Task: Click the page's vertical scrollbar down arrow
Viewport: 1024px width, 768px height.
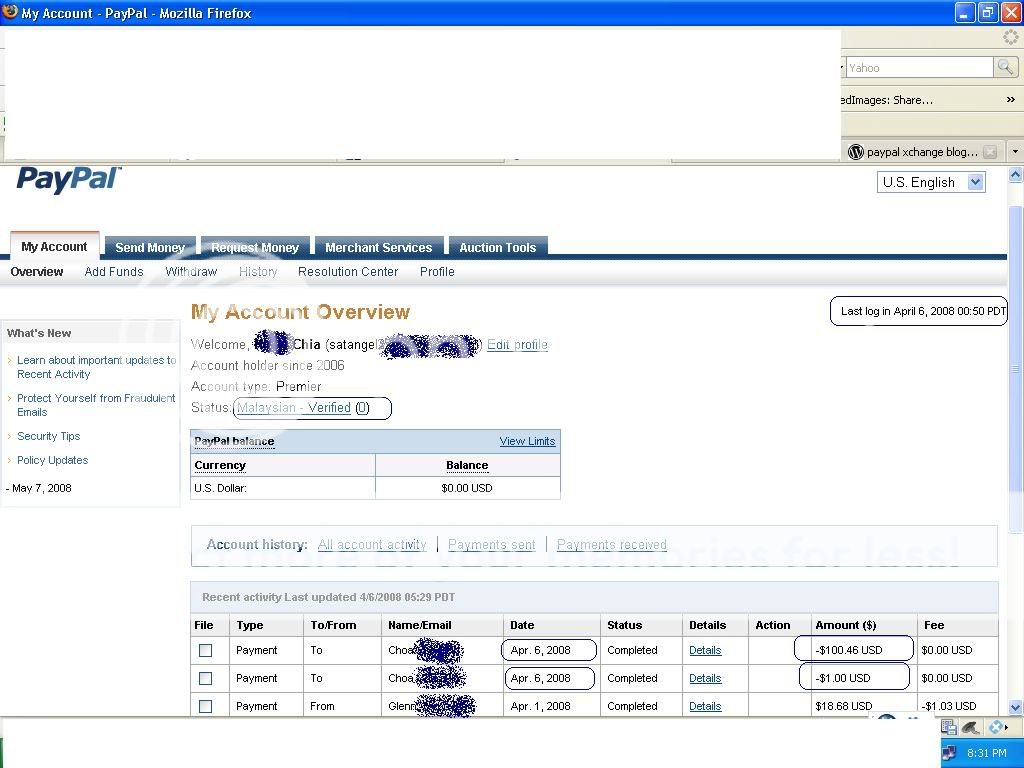Action: click(1015, 706)
